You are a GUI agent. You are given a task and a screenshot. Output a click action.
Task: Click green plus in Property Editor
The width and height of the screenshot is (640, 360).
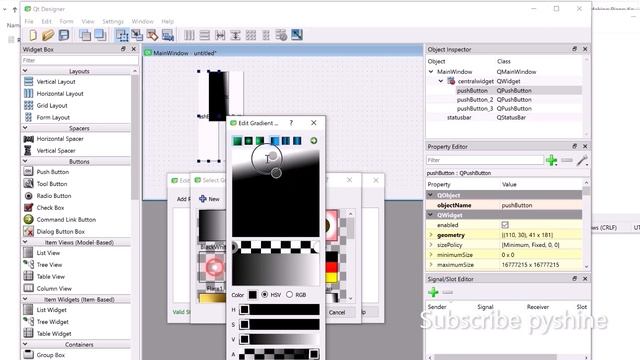click(x=551, y=160)
